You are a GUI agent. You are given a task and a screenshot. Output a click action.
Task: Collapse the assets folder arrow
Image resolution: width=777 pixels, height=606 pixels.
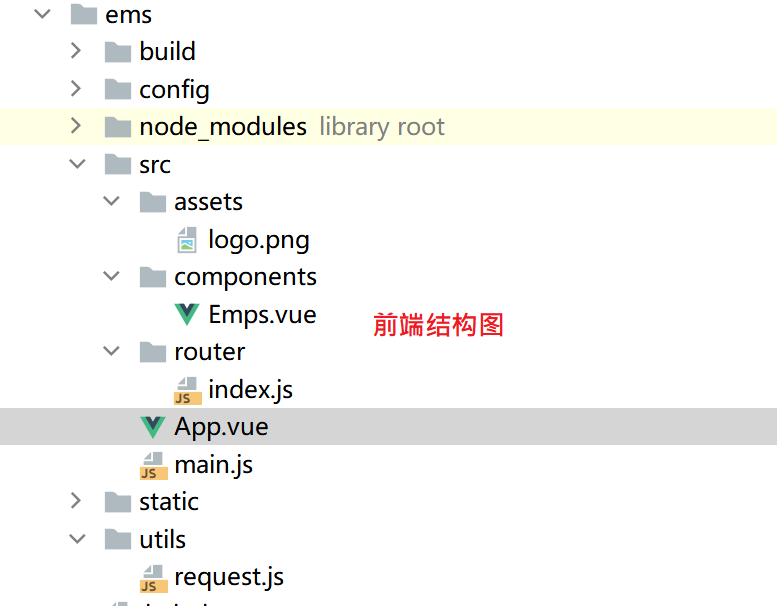coord(111,202)
